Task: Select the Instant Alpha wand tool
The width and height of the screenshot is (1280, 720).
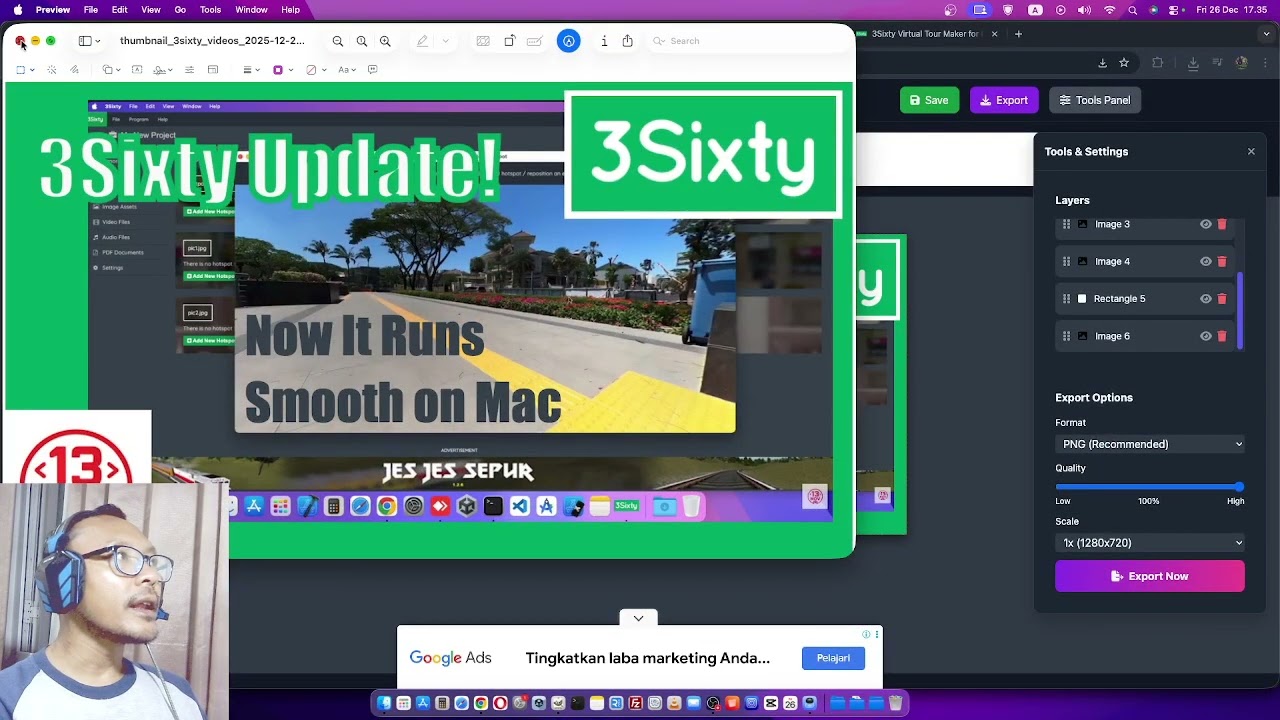Action: (52, 70)
